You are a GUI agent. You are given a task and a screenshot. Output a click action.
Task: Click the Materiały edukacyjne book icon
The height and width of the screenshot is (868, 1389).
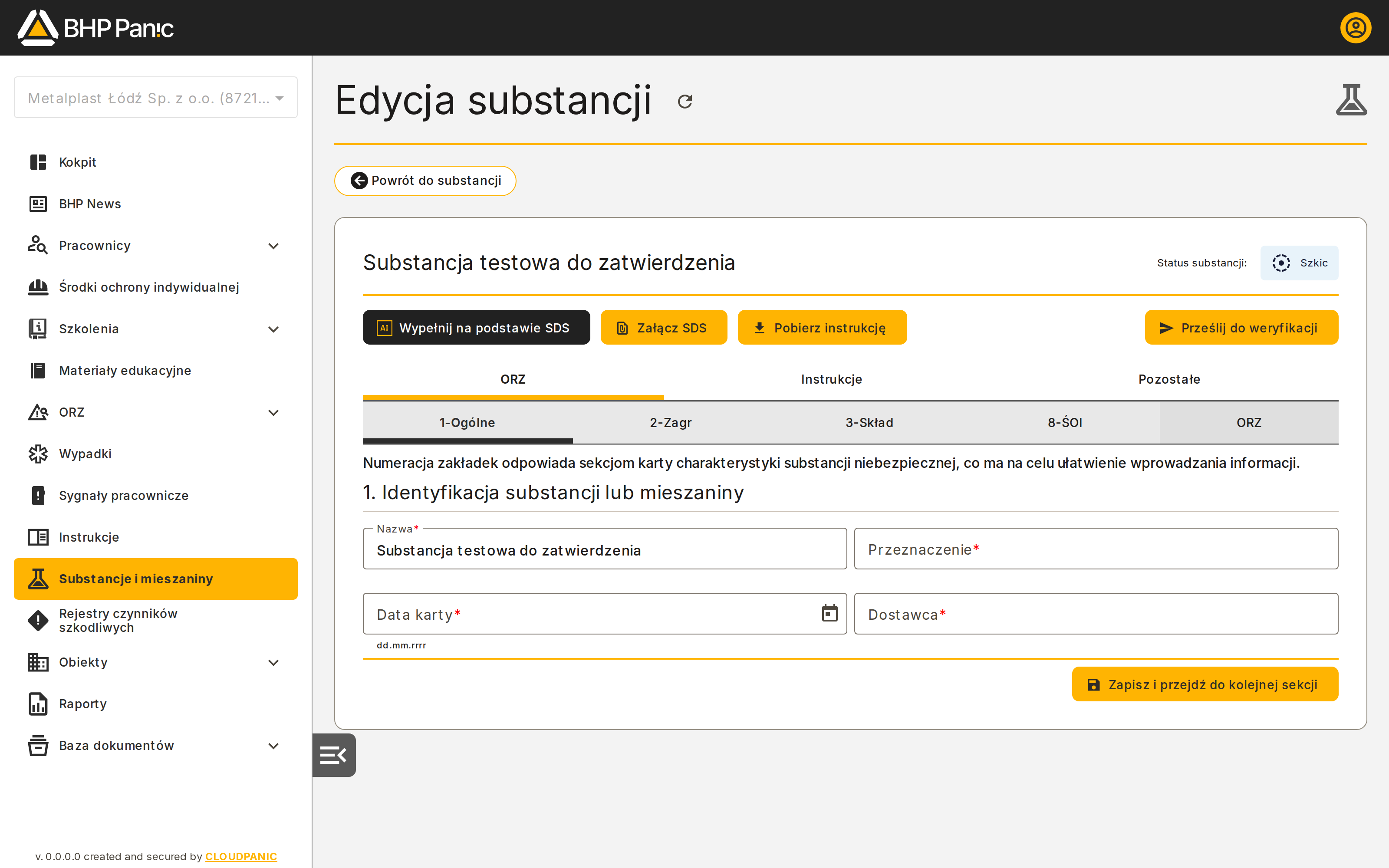click(x=38, y=371)
